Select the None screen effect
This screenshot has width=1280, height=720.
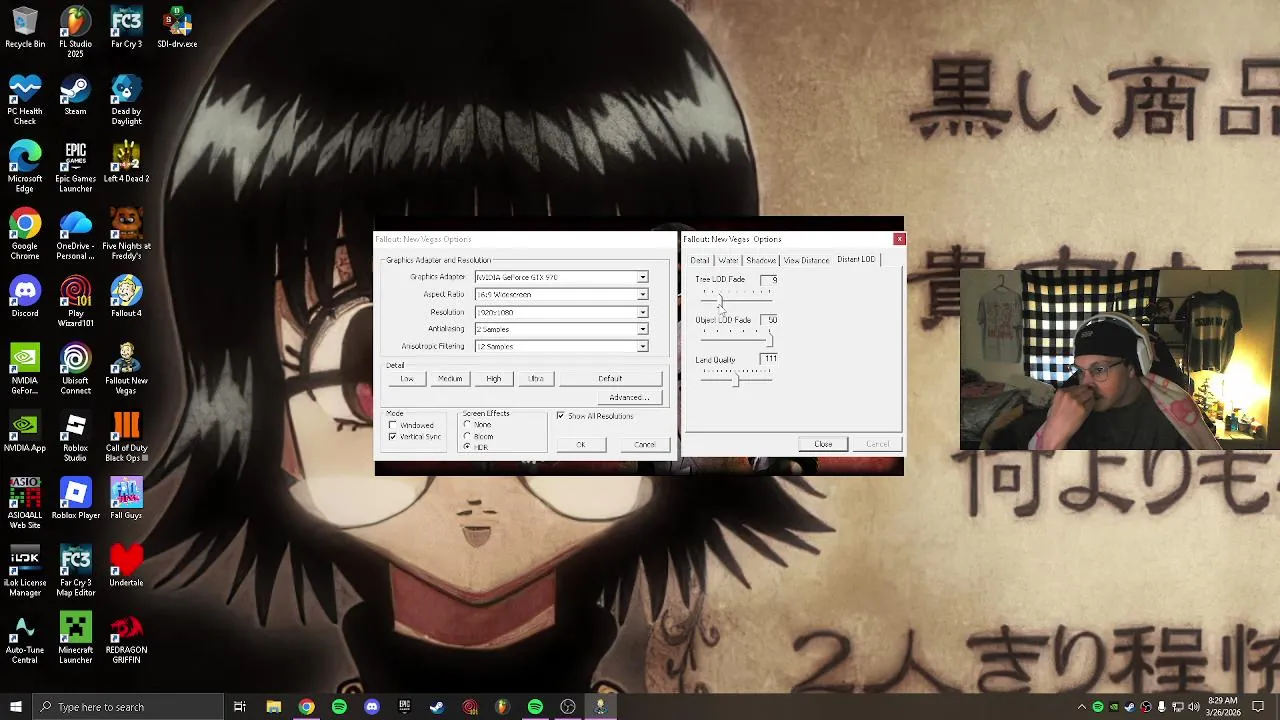pos(467,425)
